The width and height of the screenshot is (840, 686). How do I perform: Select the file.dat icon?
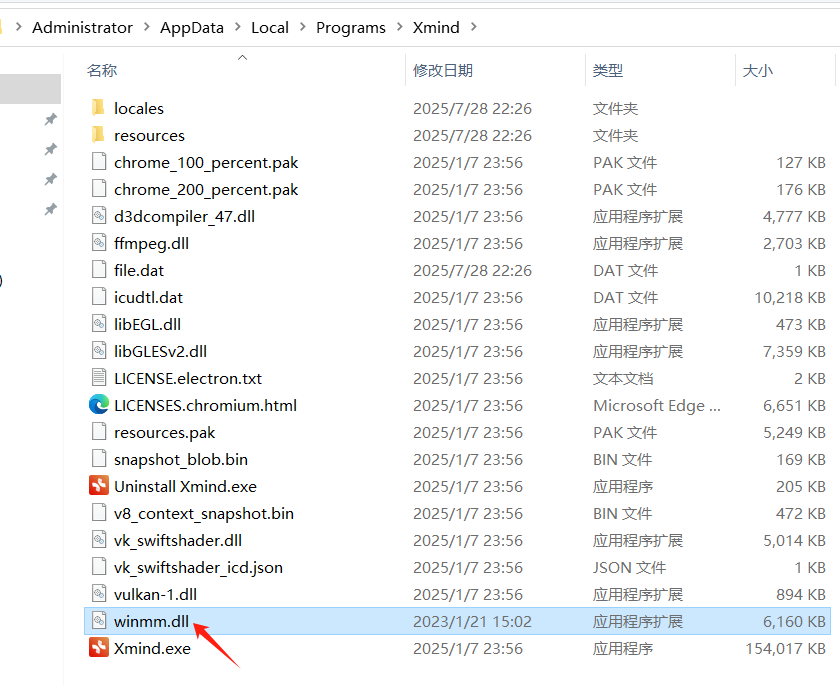point(99,270)
